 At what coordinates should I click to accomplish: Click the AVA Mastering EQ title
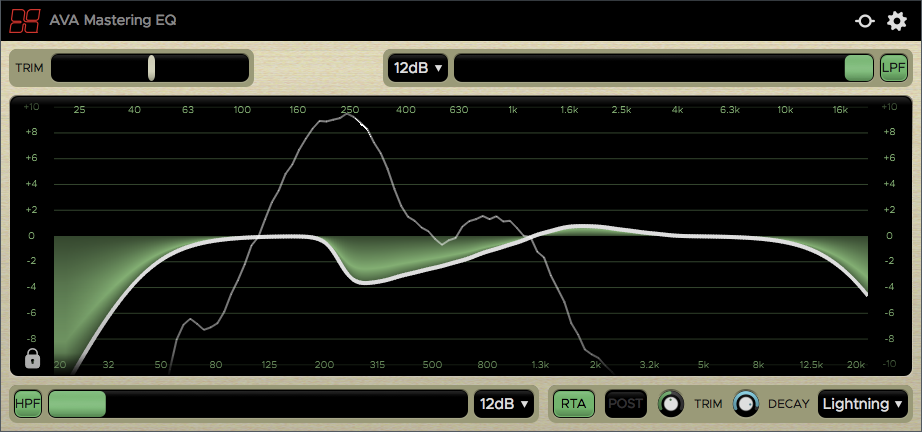coord(113,20)
